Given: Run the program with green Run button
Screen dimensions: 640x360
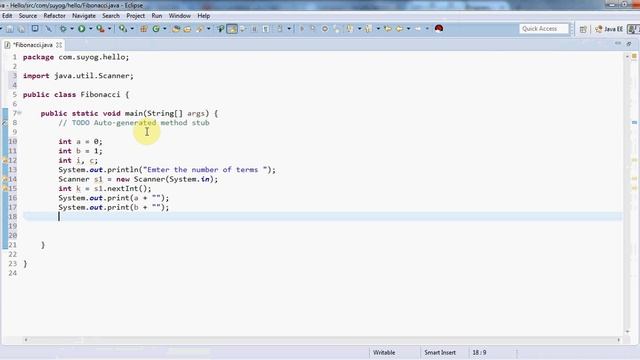Looking at the screenshot, I should (82, 29).
